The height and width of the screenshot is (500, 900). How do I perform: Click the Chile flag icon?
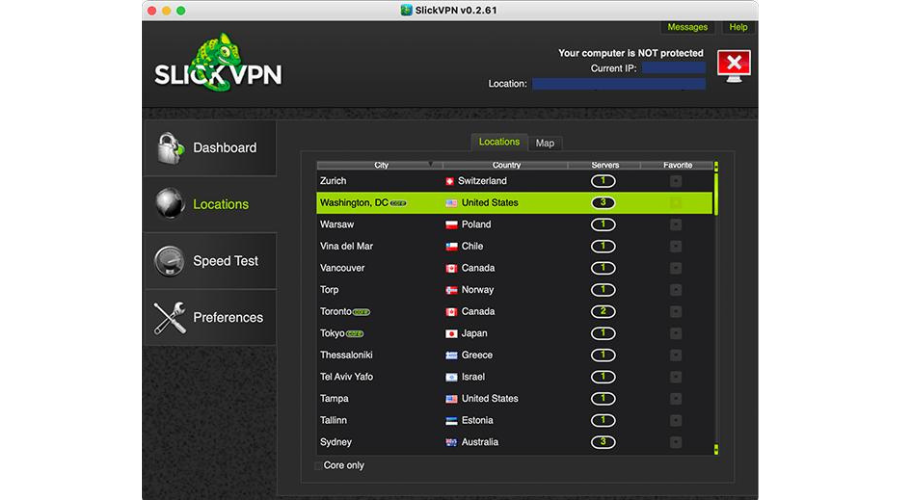pyautogui.click(x=451, y=247)
